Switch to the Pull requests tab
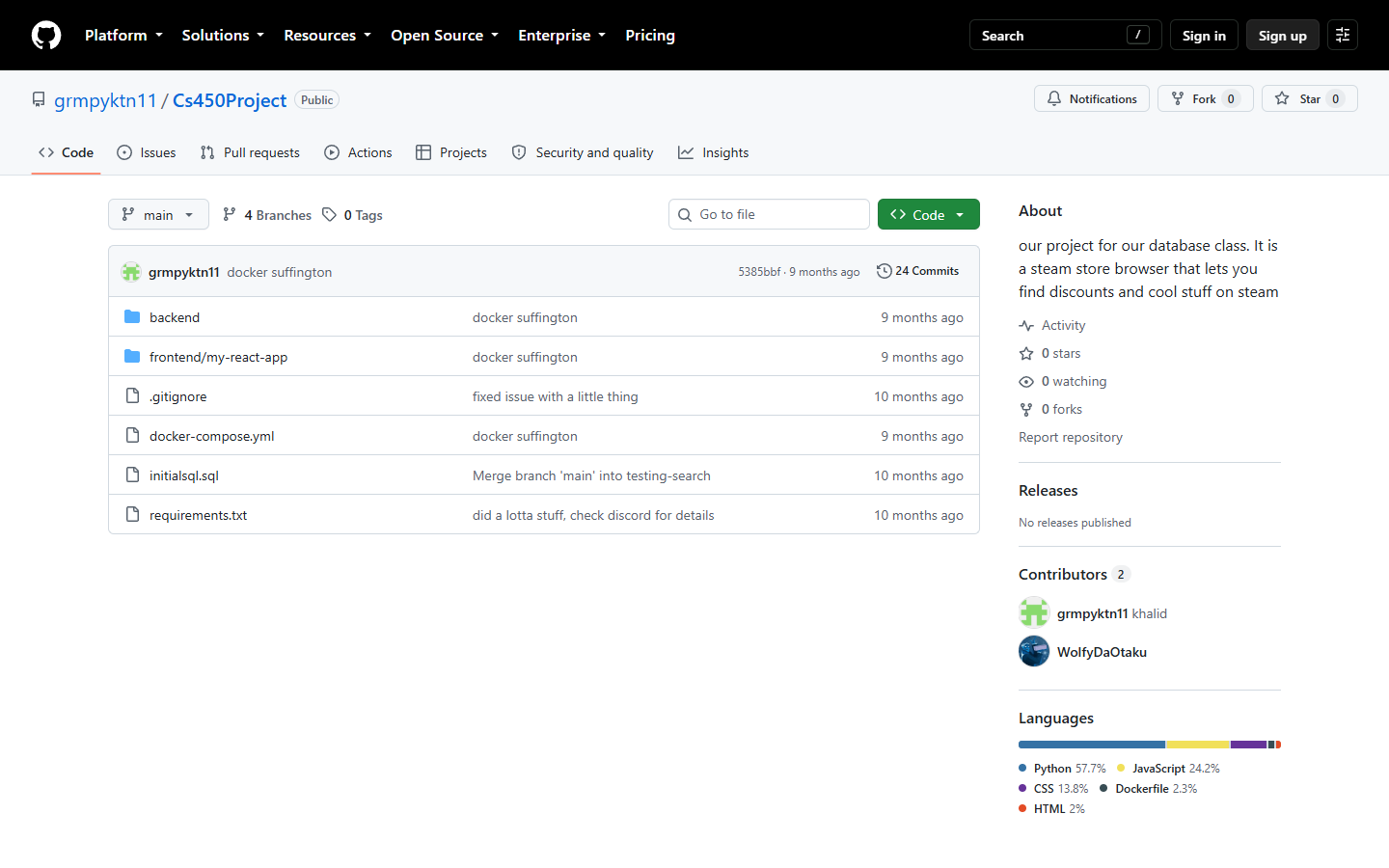 tap(250, 152)
